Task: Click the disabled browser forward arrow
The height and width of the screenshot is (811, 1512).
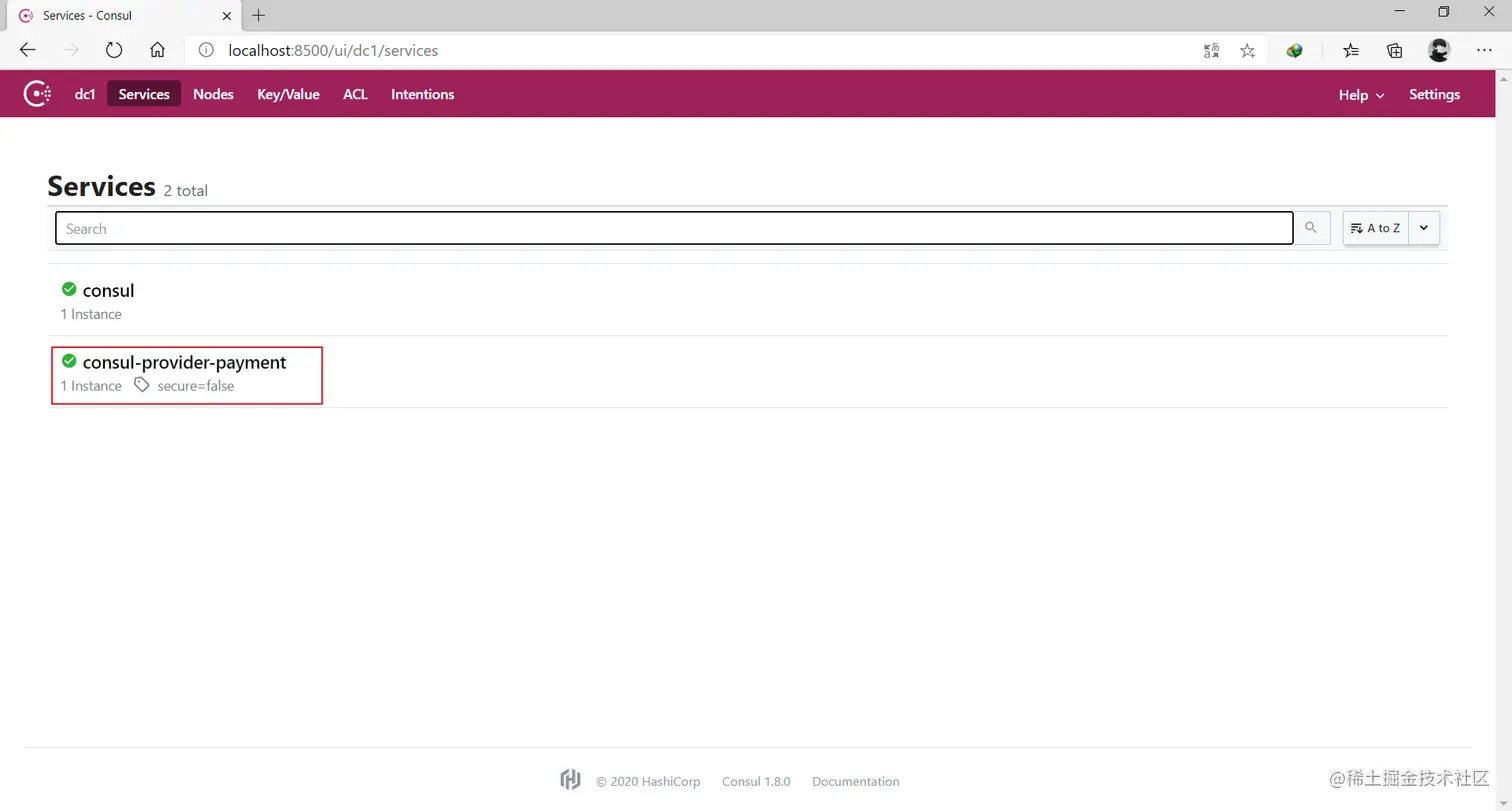Action: (x=71, y=50)
